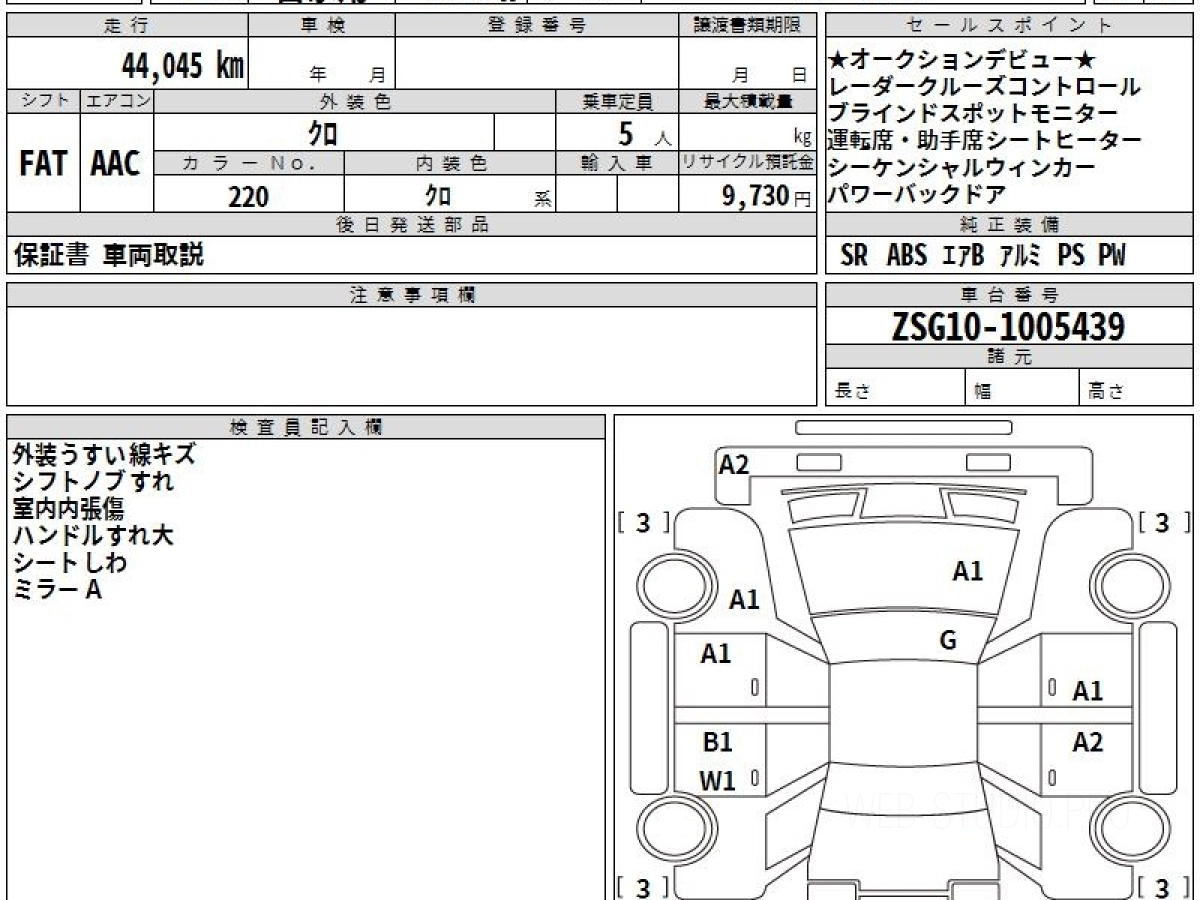Click the A1 mark beside right front door
The image size is (1200, 900).
tap(1088, 691)
